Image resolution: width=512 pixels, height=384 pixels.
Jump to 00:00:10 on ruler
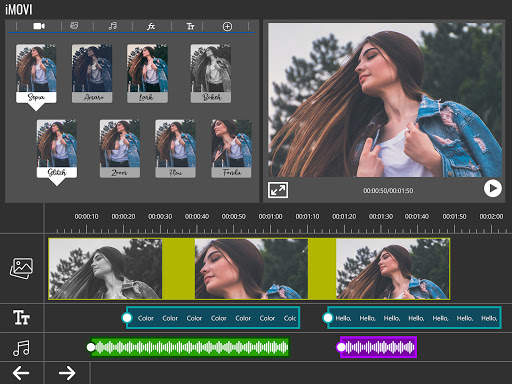(86, 217)
